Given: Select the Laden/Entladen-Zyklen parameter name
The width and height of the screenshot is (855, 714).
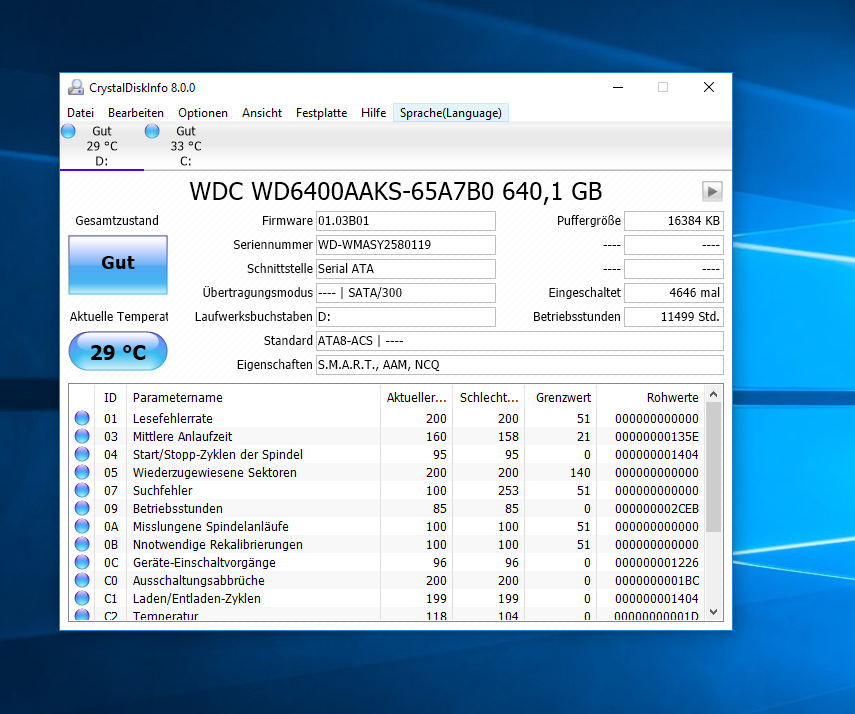Looking at the screenshot, I should (197, 598).
